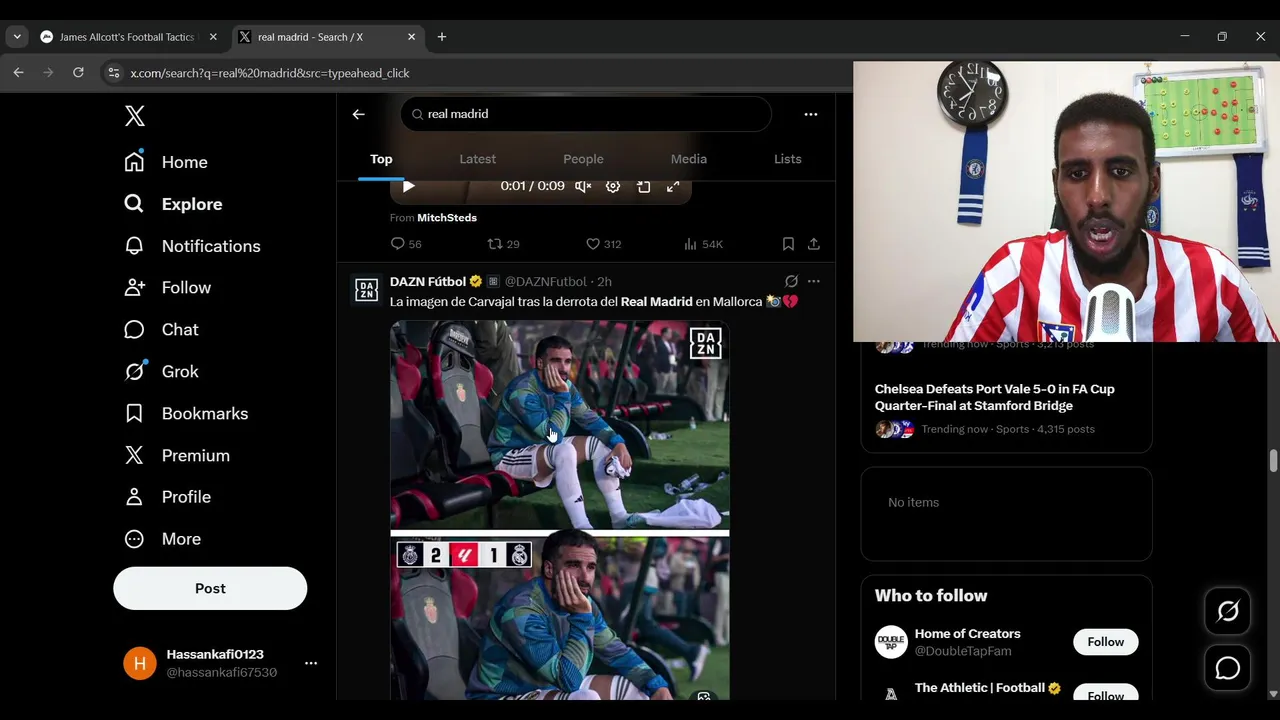Click the page vertical scrollbar thumb
The width and height of the screenshot is (1280, 720).
[1273, 460]
